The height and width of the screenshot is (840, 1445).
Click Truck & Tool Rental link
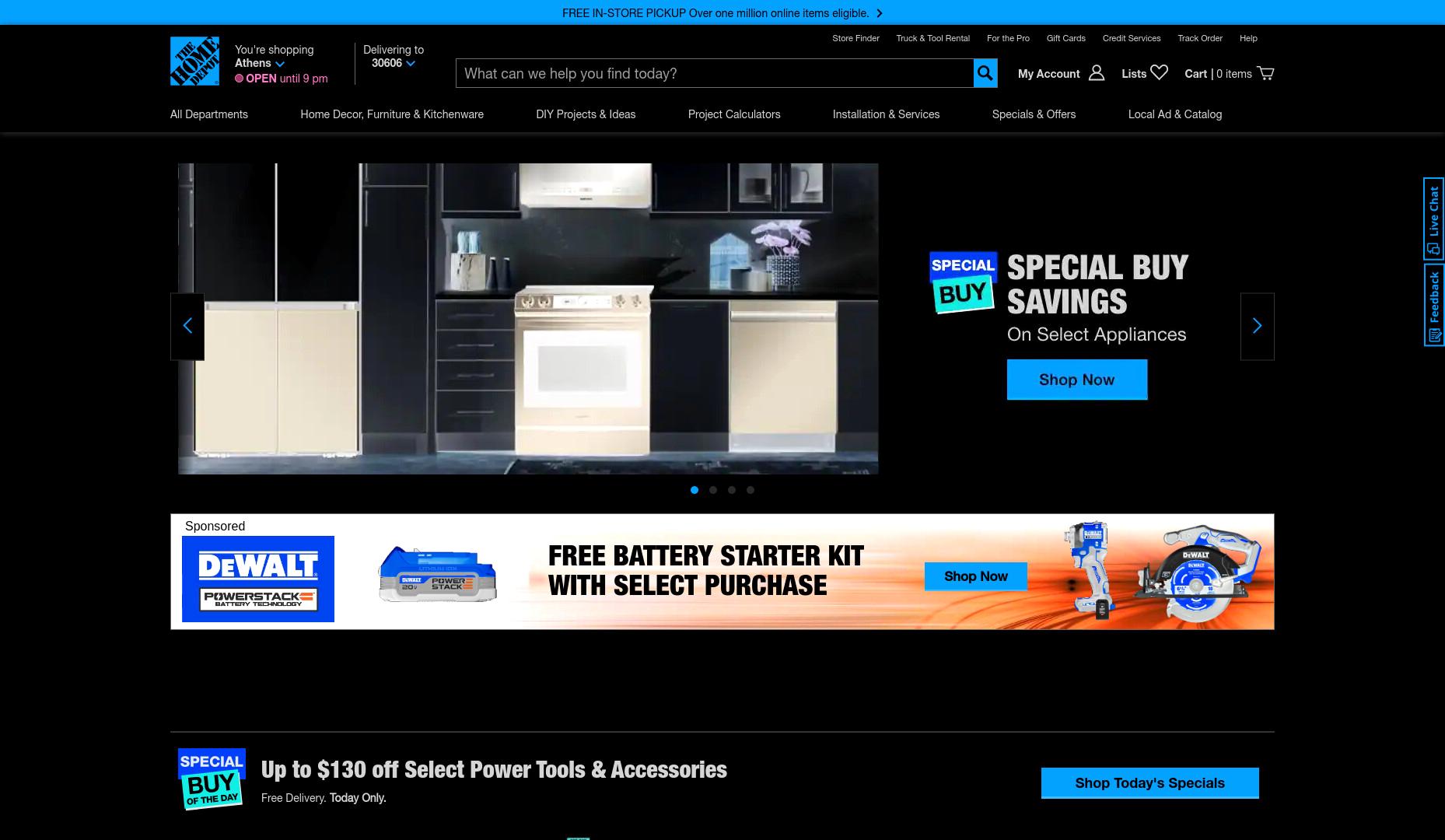coord(932,38)
